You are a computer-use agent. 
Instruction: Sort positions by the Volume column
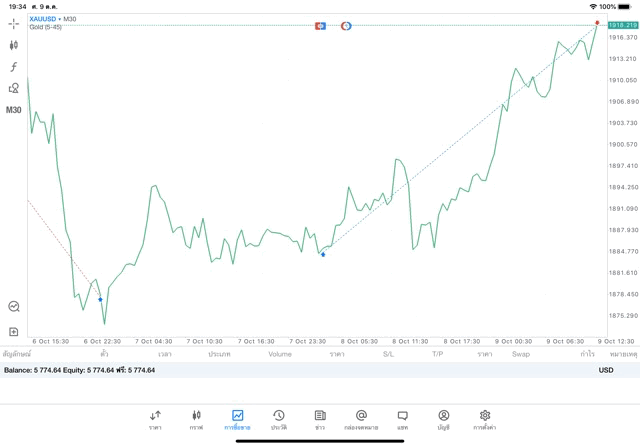tap(280, 354)
